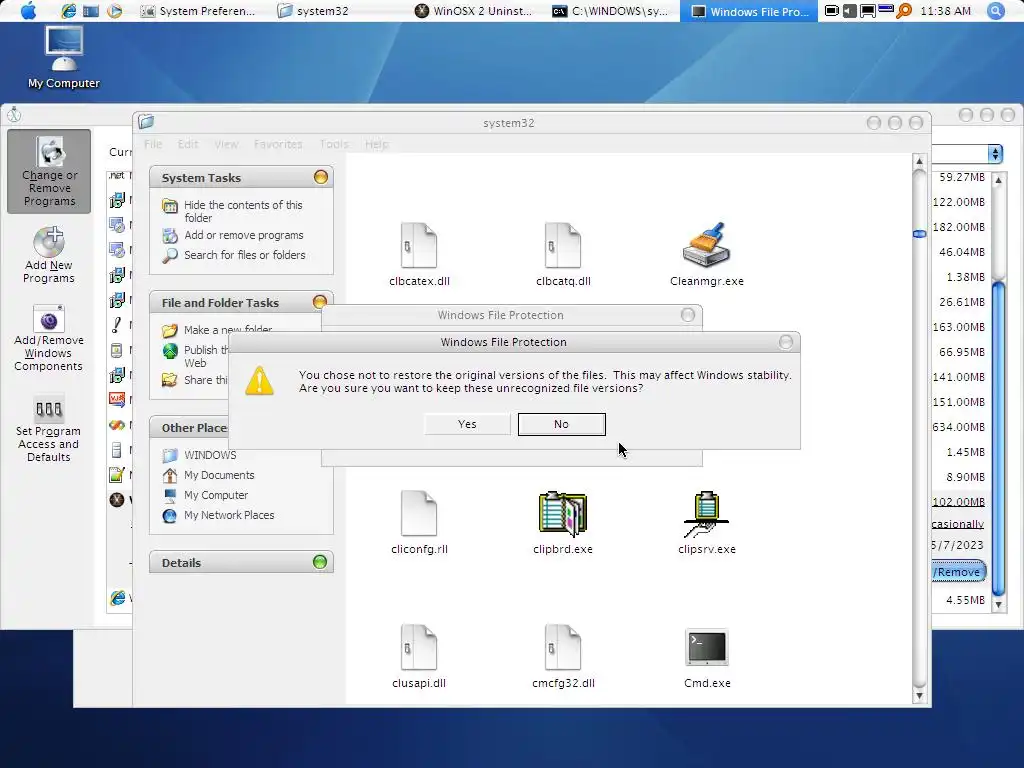The width and height of the screenshot is (1024, 768).
Task: Click the Add/Remove Programs list scrollbar thumb
Action: coord(998,436)
